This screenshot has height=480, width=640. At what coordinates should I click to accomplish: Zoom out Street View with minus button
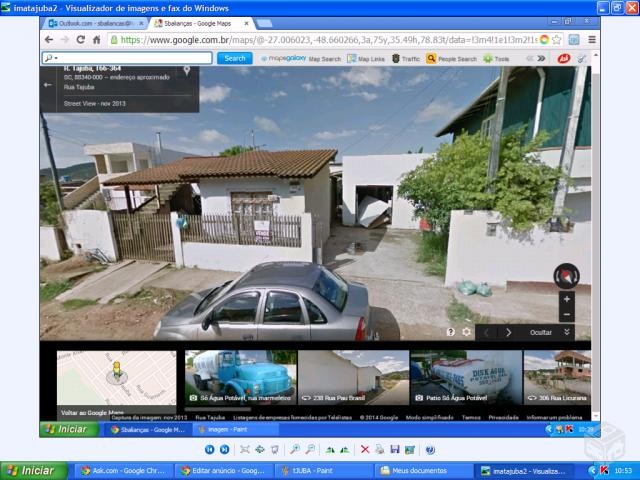[x=567, y=314]
